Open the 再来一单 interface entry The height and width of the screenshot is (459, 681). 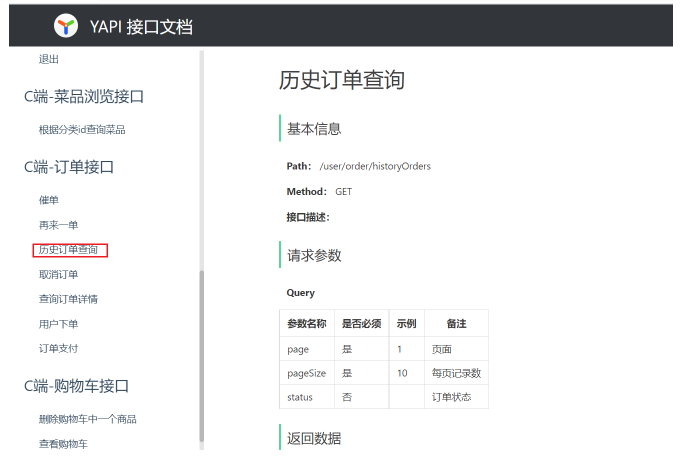58,225
